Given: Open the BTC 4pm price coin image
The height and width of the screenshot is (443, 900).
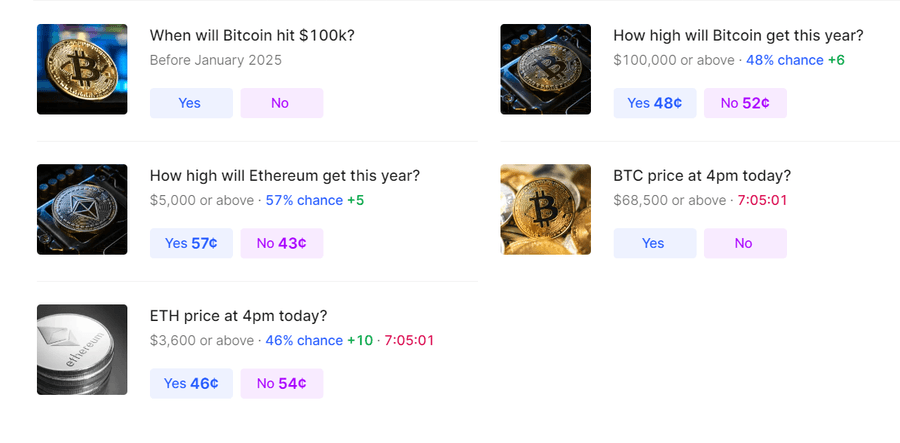Looking at the screenshot, I should coord(545,209).
